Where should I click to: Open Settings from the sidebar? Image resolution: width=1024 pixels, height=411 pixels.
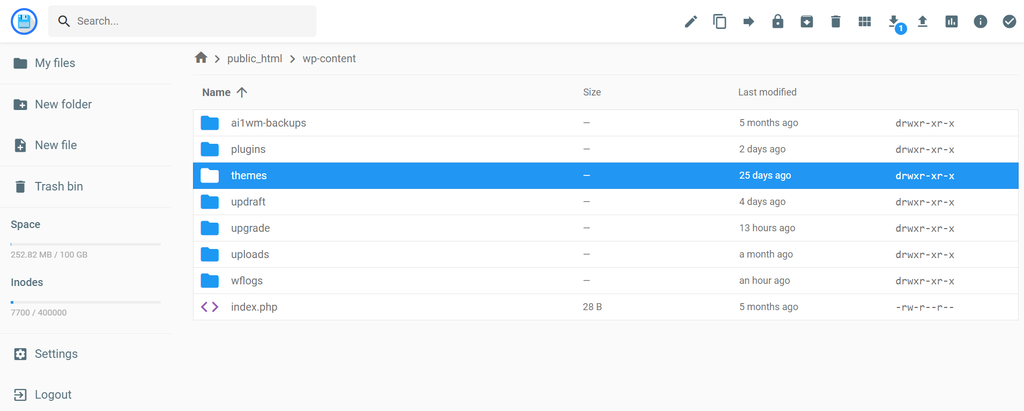tap(56, 354)
